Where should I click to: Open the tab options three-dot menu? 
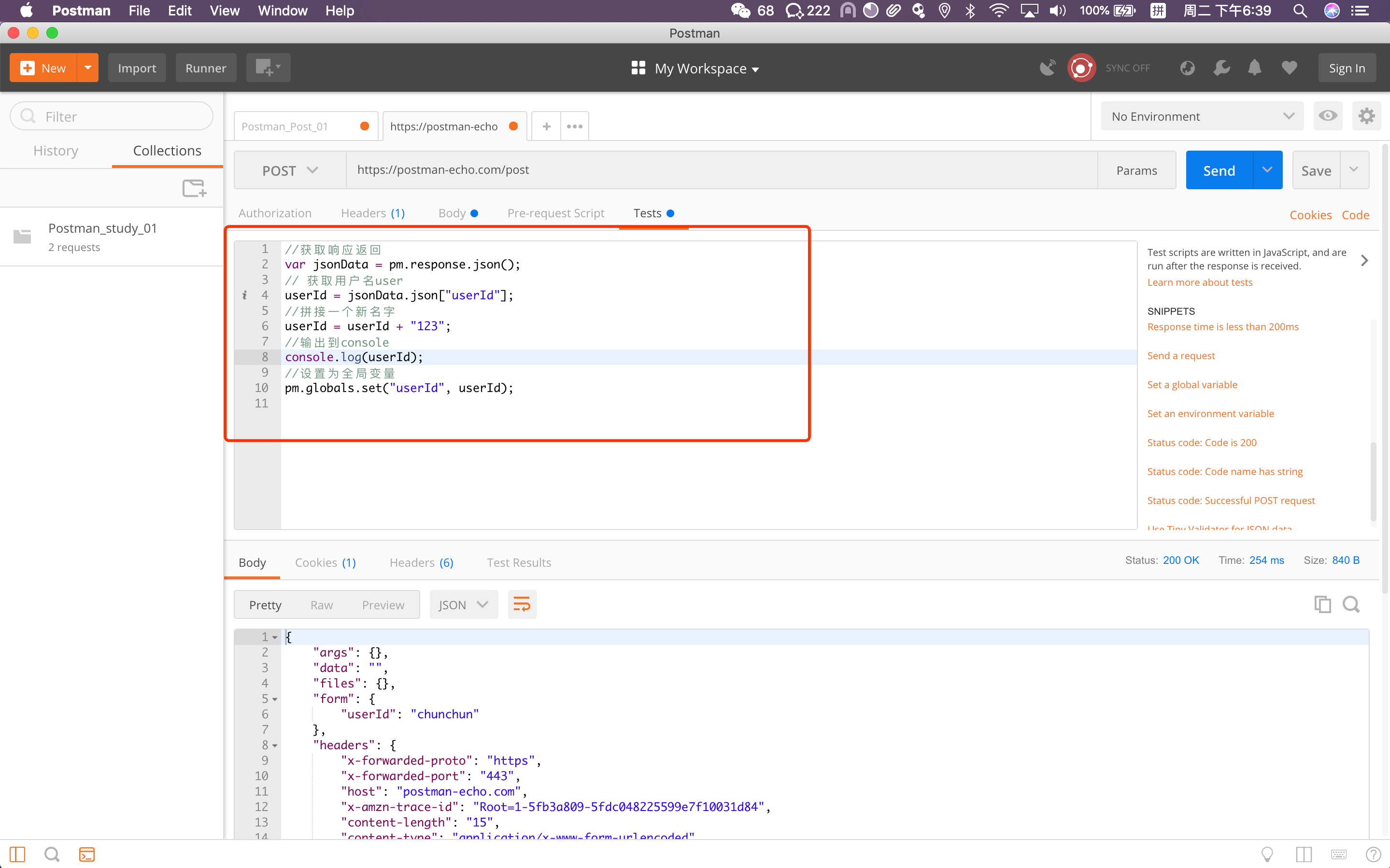pyautogui.click(x=575, y=126)
